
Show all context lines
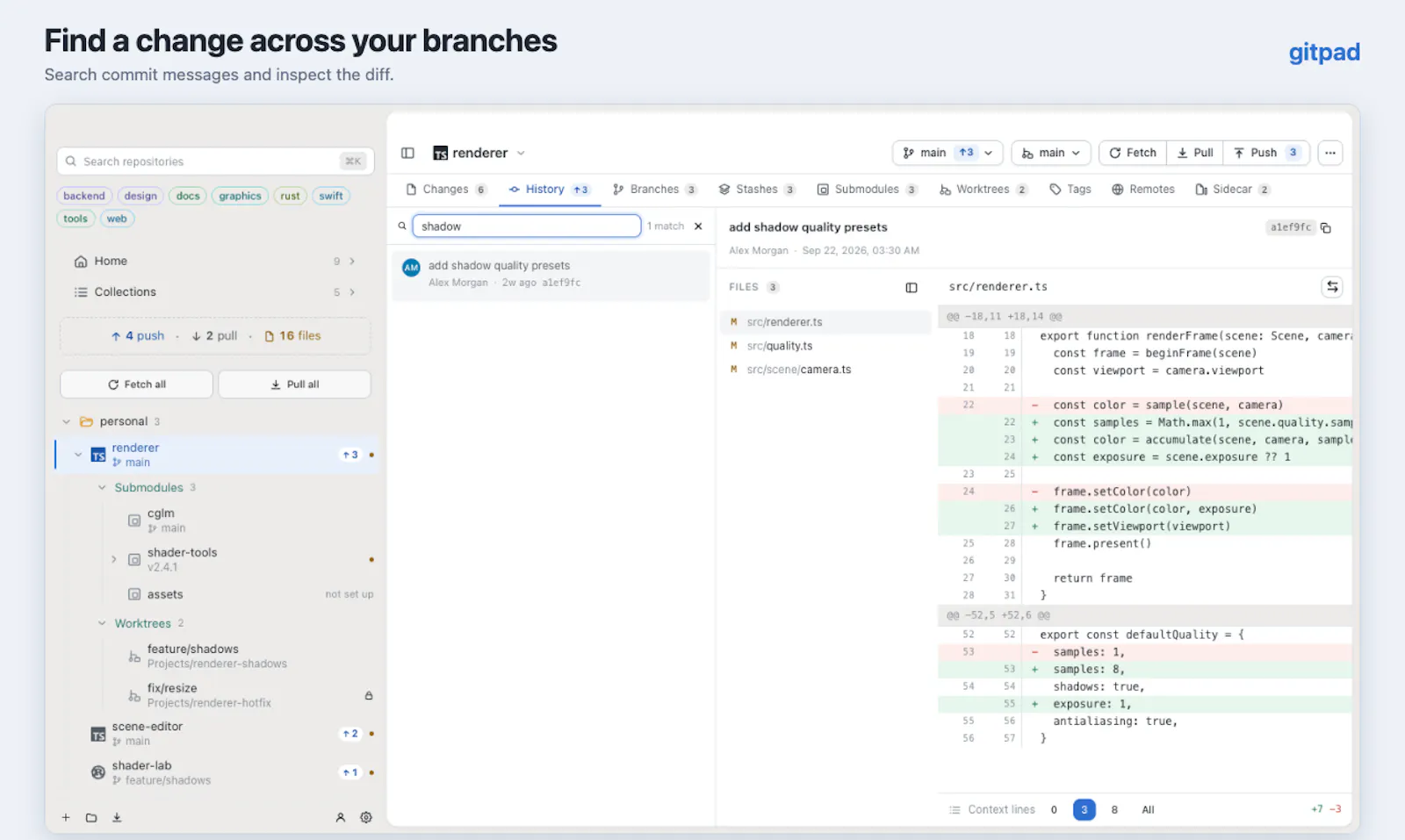[x=1148, y=809]
